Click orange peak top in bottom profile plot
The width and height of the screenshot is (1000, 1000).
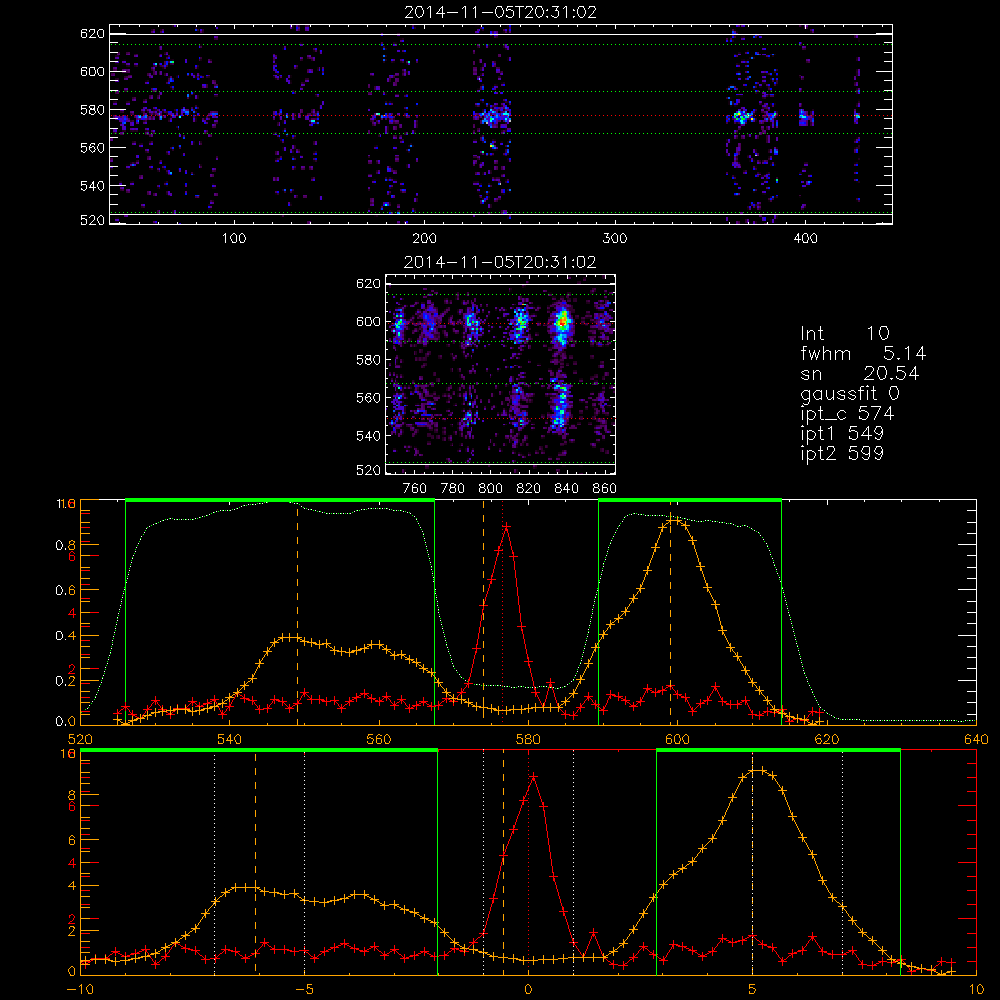758,770
